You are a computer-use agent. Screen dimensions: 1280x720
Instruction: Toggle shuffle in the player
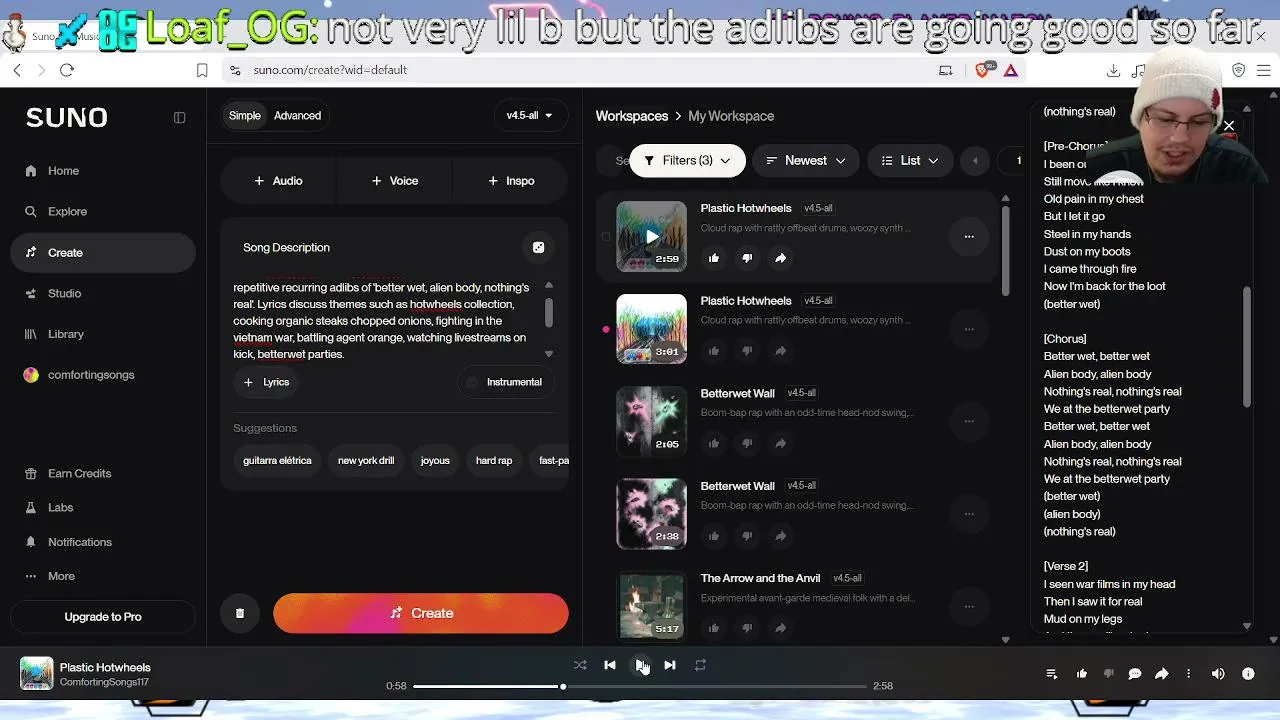(580, 665)
